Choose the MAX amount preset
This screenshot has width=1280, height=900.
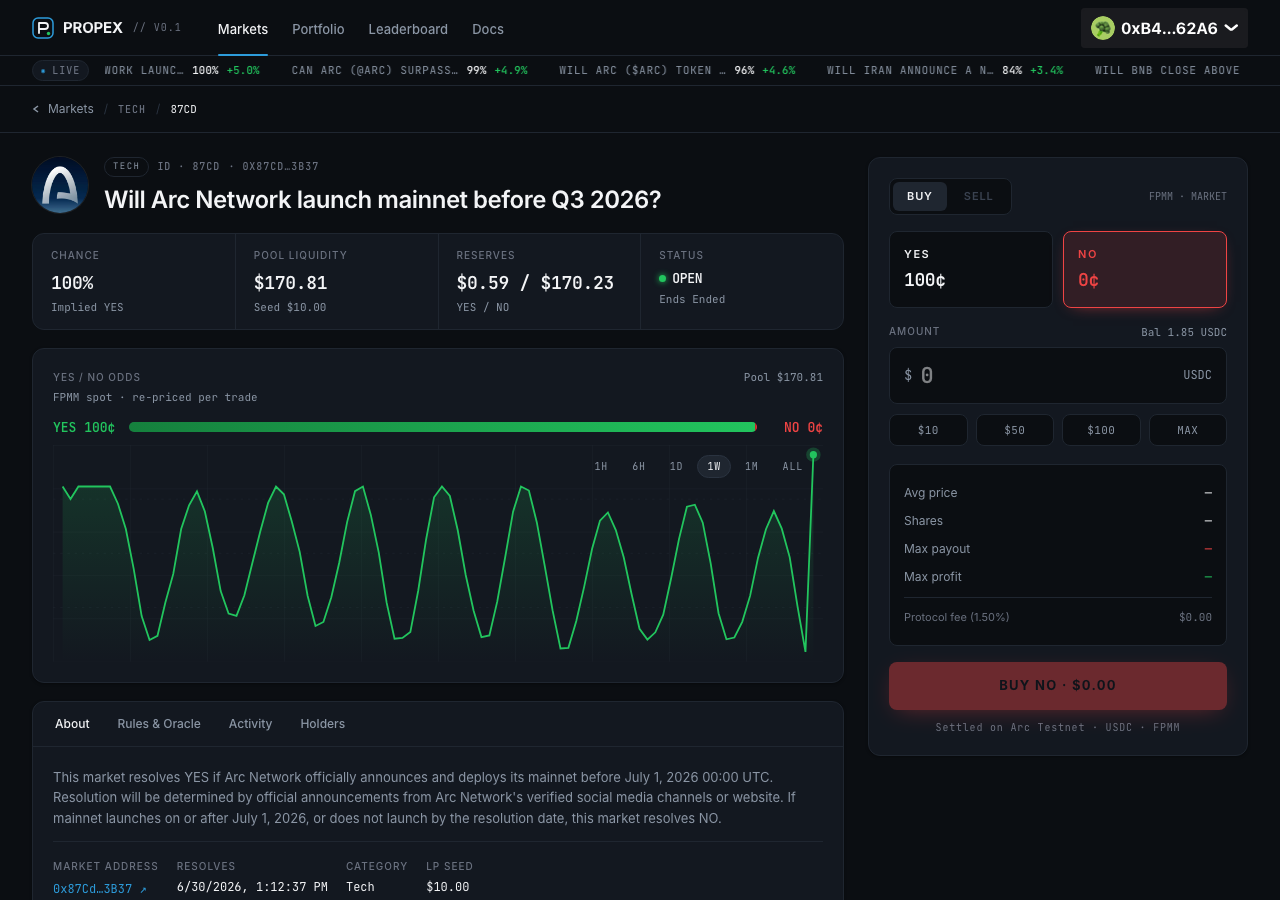[1188, 430]
